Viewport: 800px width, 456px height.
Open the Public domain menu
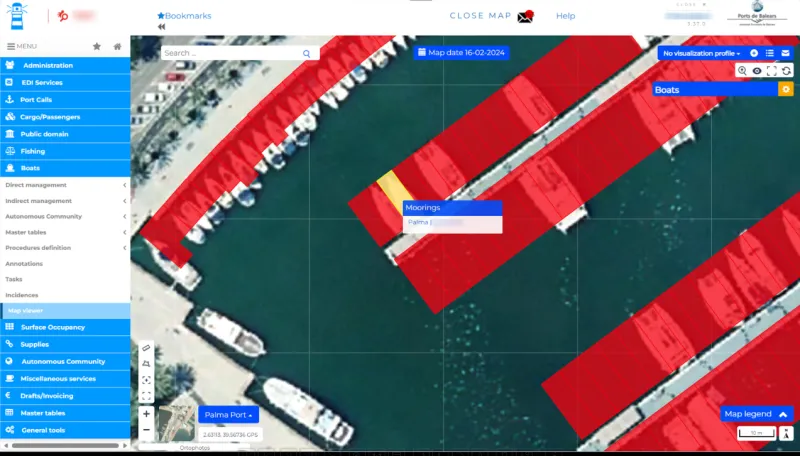[65, 134]
